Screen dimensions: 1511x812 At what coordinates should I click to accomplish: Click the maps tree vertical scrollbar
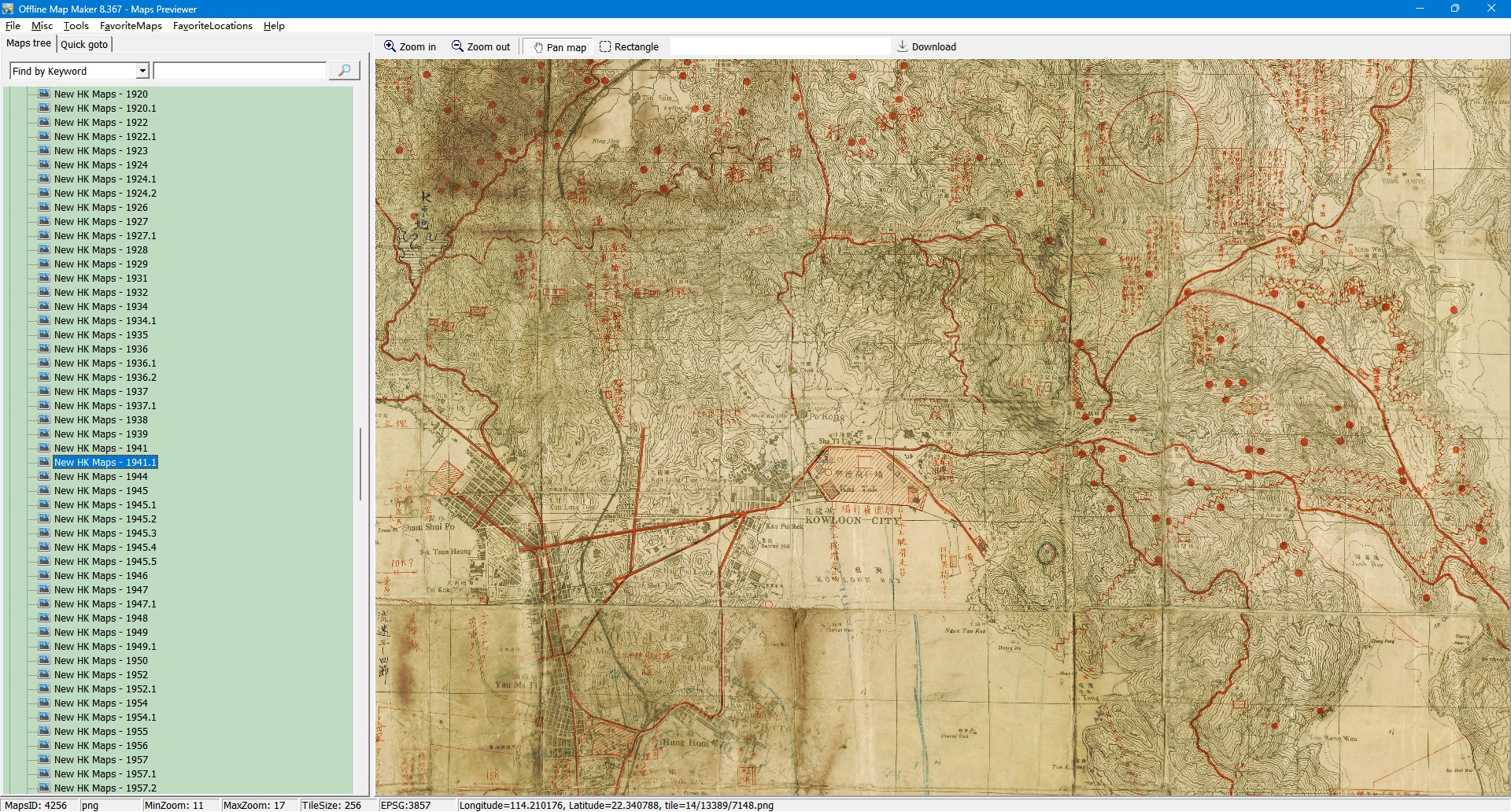(x=360, y=464)
